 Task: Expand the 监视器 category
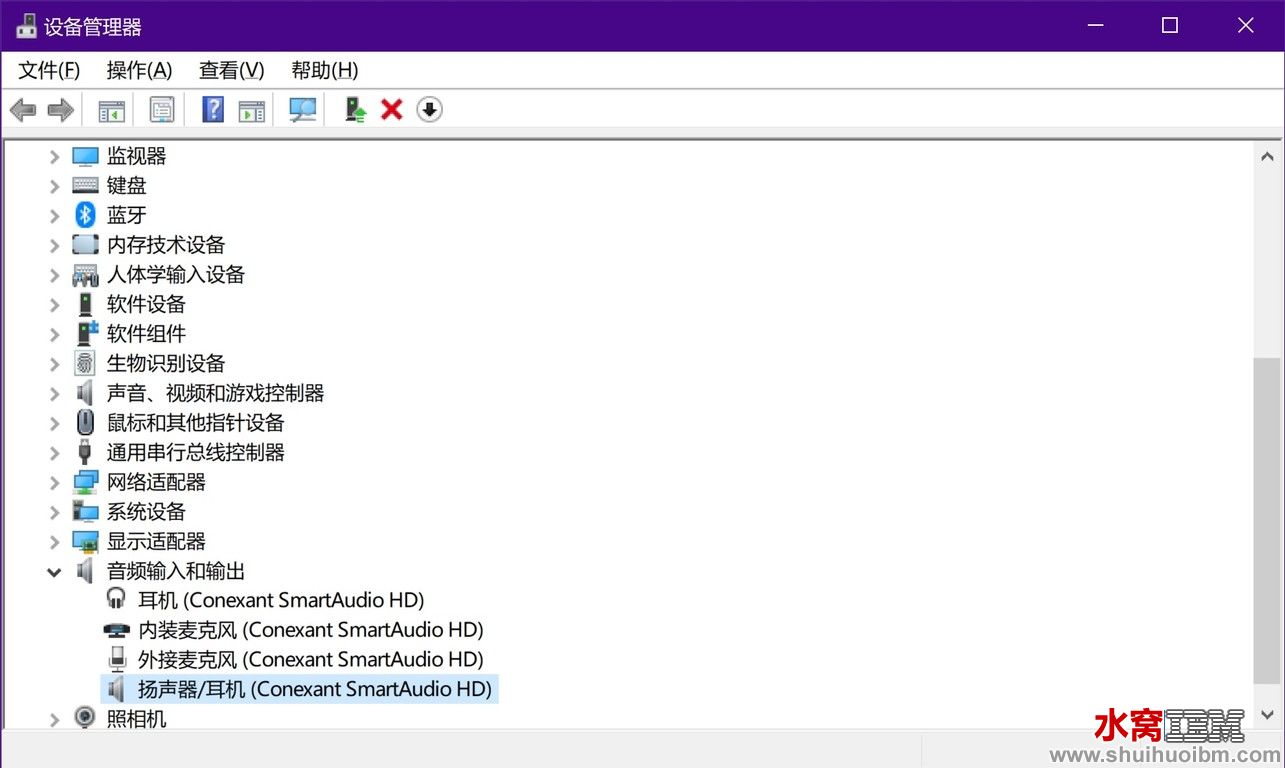click(55, 157)
